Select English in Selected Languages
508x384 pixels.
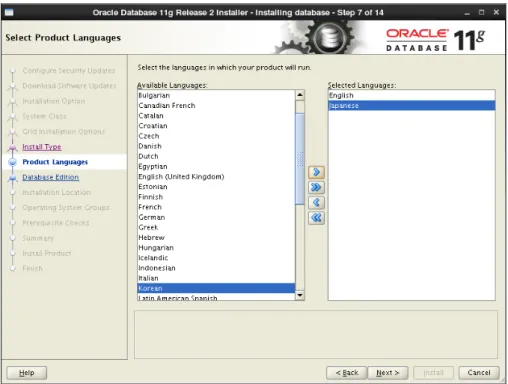(412, 95)
